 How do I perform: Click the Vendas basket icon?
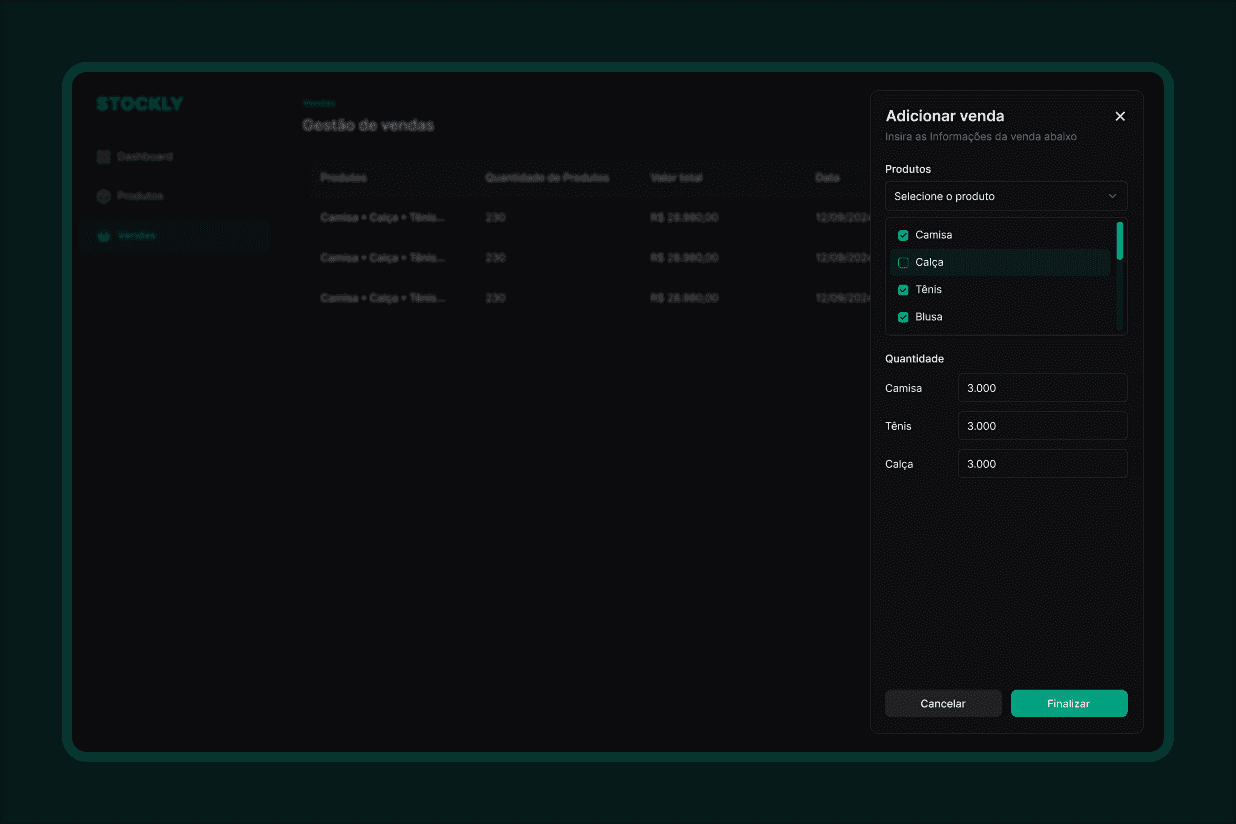pyautogui.click(x=103, y=236)
